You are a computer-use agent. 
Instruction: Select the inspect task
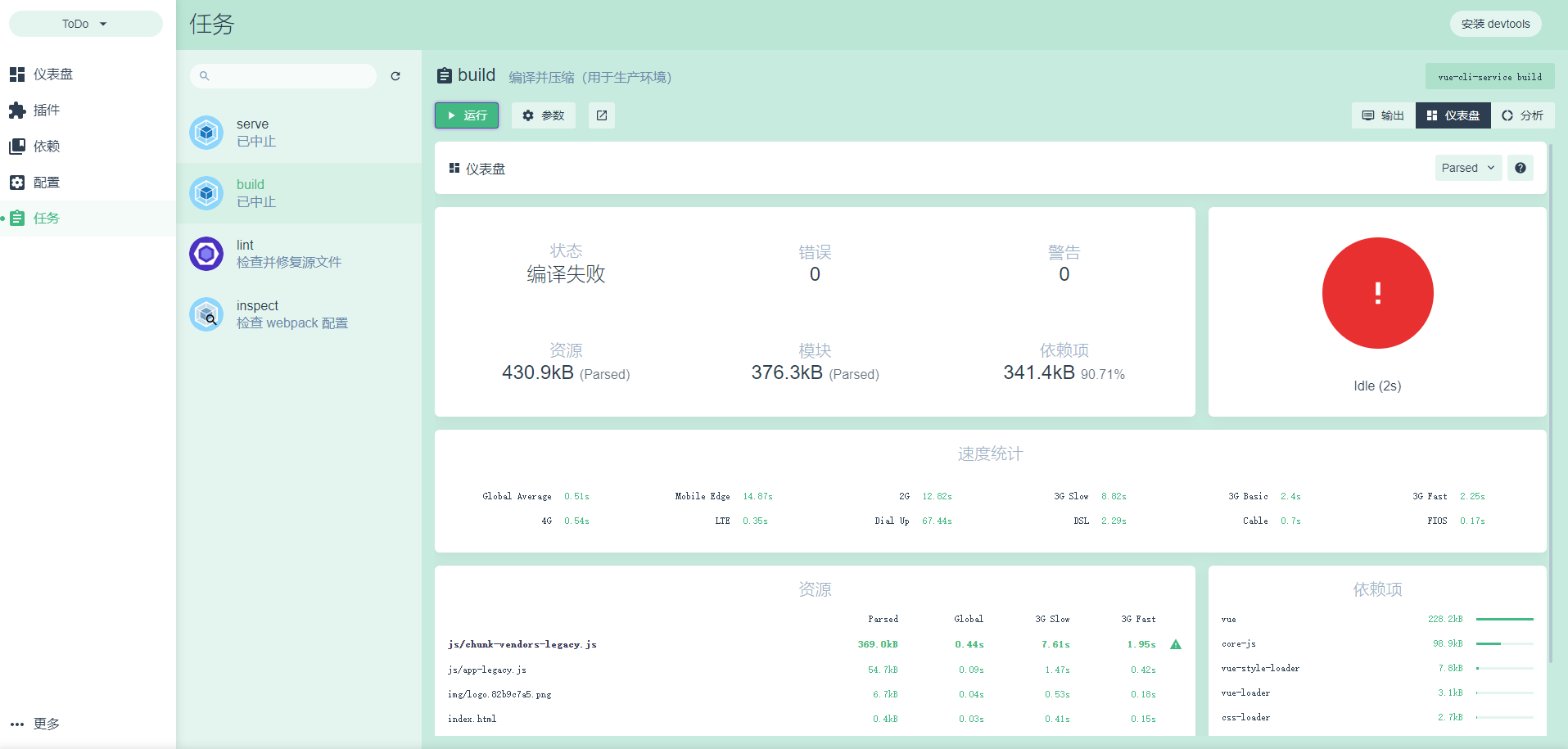299,314
